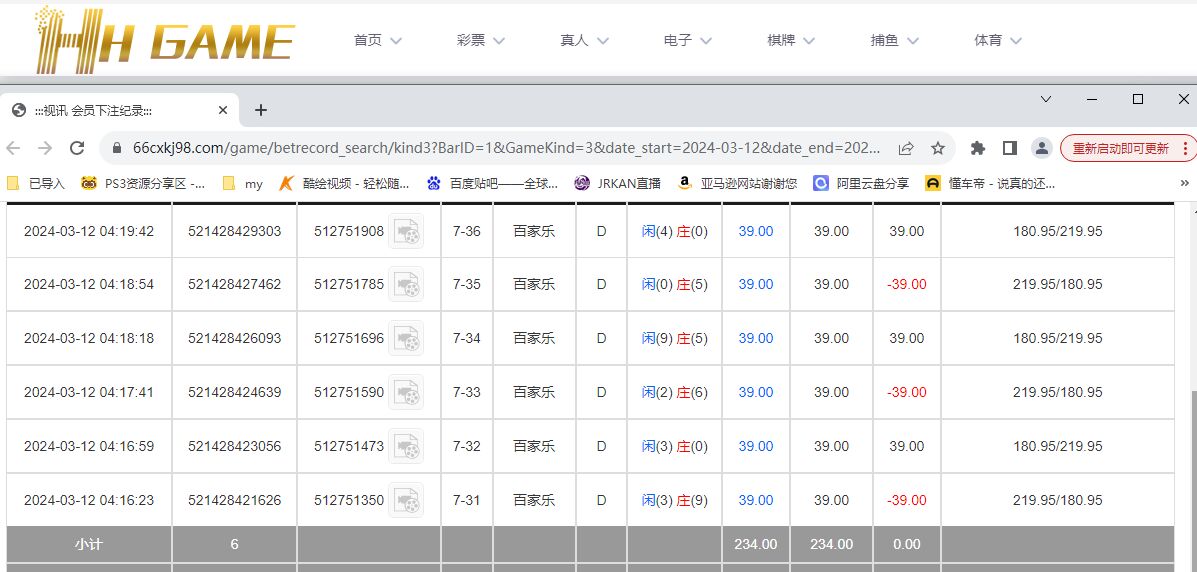This screenshot has width=1197, height=572.
Task: Expand the 真人 dropdown menu
Action: tap(585, 41)
